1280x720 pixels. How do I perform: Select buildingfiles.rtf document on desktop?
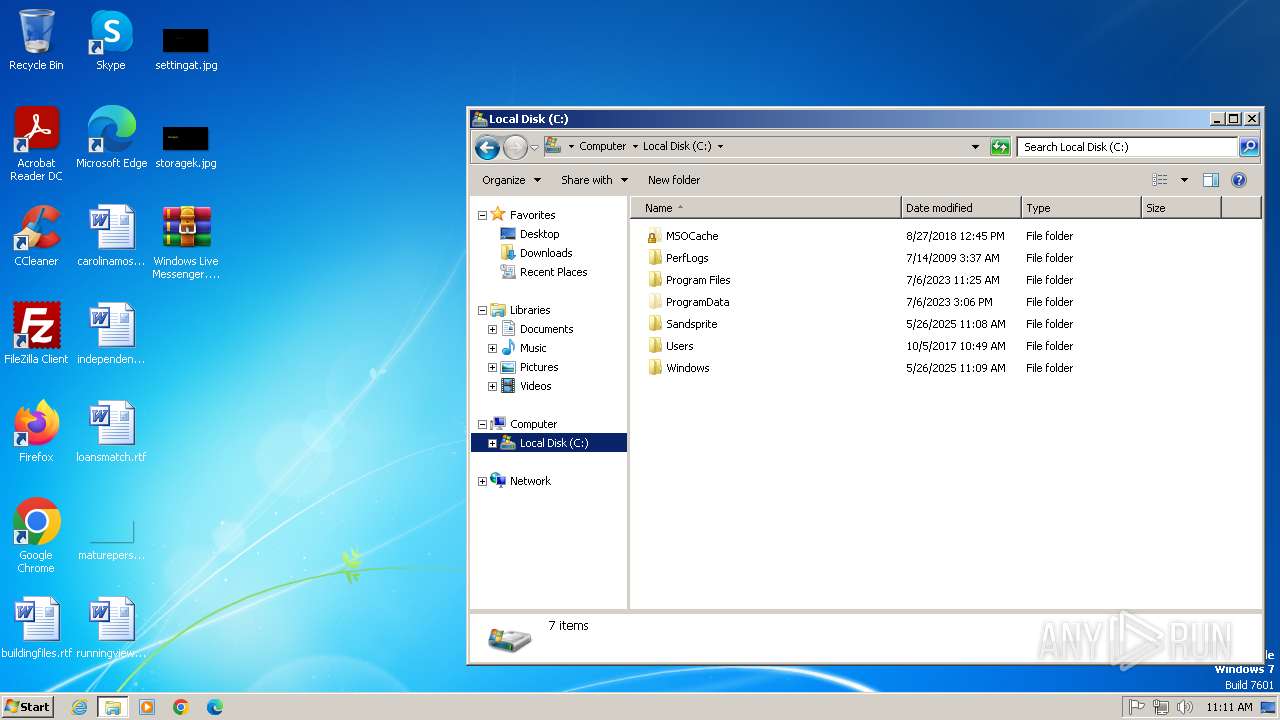(x=36, y=628)
